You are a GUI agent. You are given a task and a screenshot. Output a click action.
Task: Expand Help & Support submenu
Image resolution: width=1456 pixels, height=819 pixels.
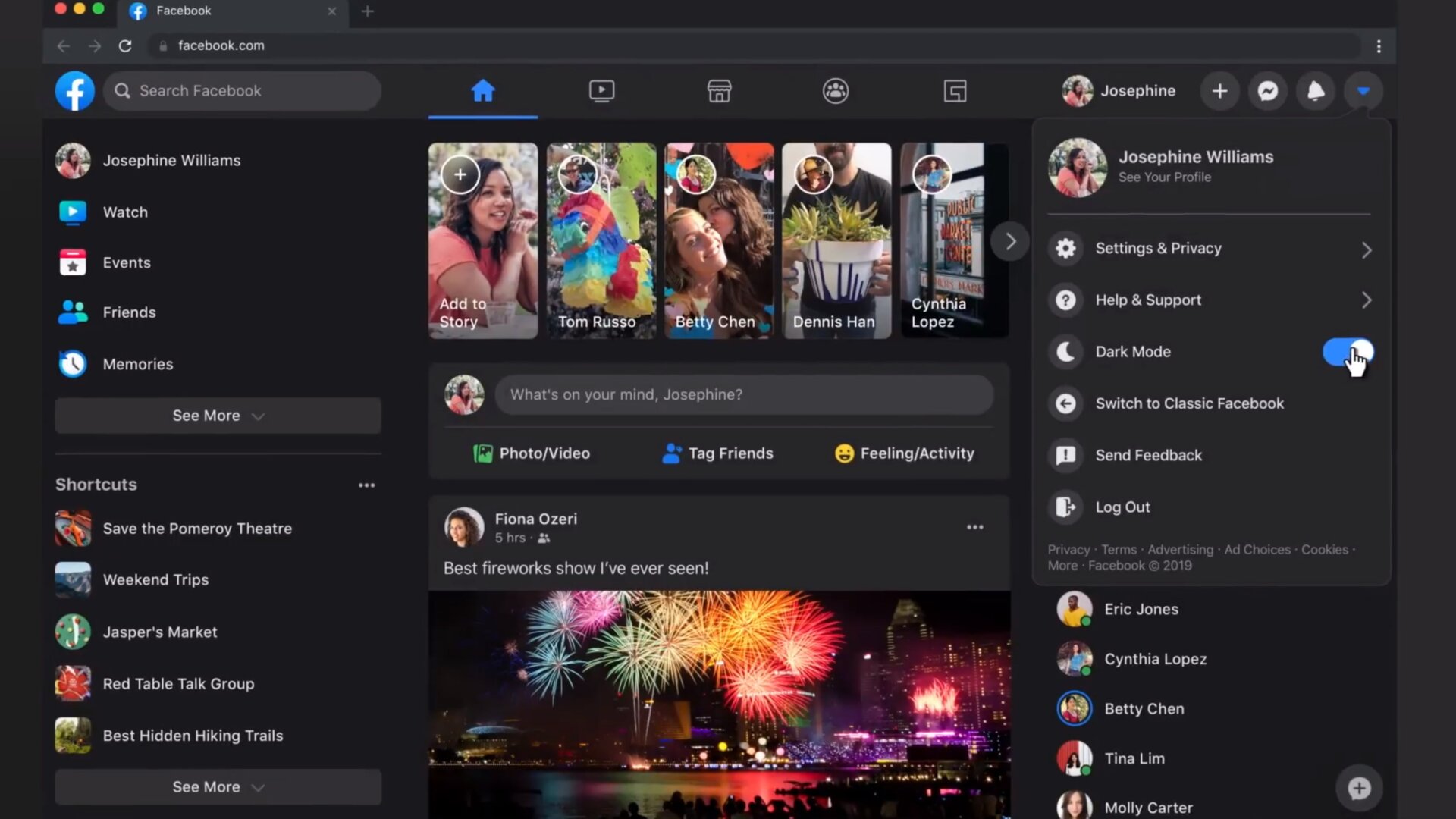coord(1210,300)
